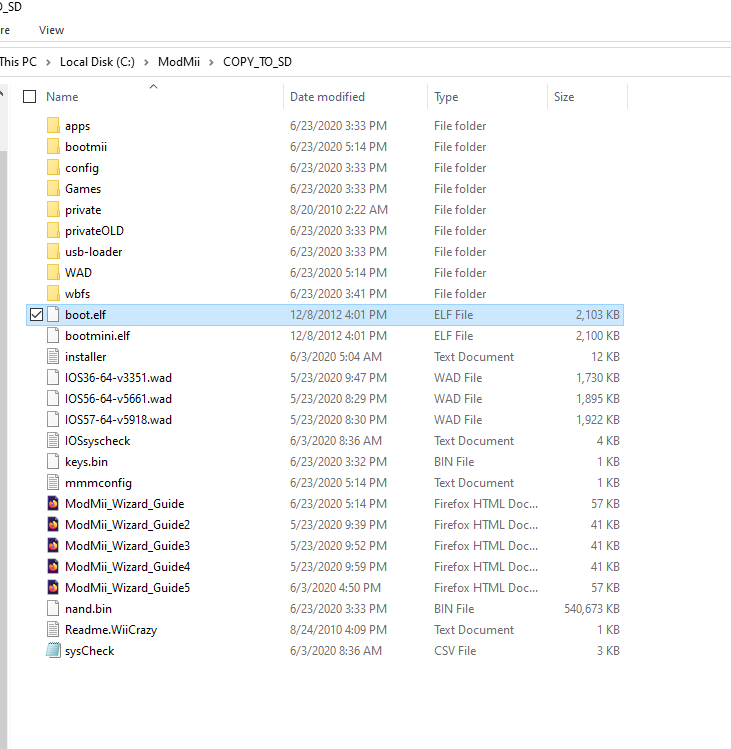This screenshot has height=749, width=731.
Task: Click the COPY_TO_SD breadcrumb
Action: [258, 62]
